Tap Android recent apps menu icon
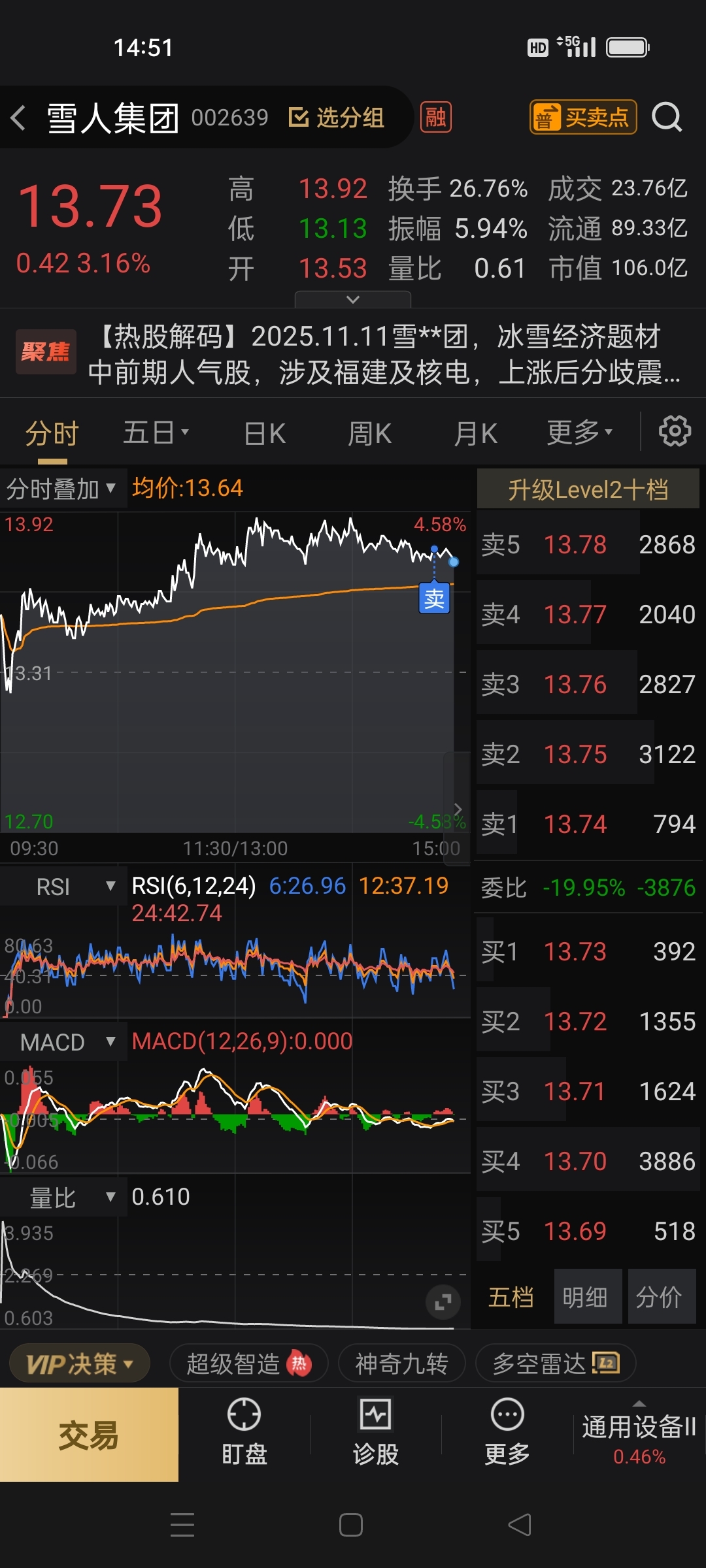706x1568 pixels. pos(182,1525)
